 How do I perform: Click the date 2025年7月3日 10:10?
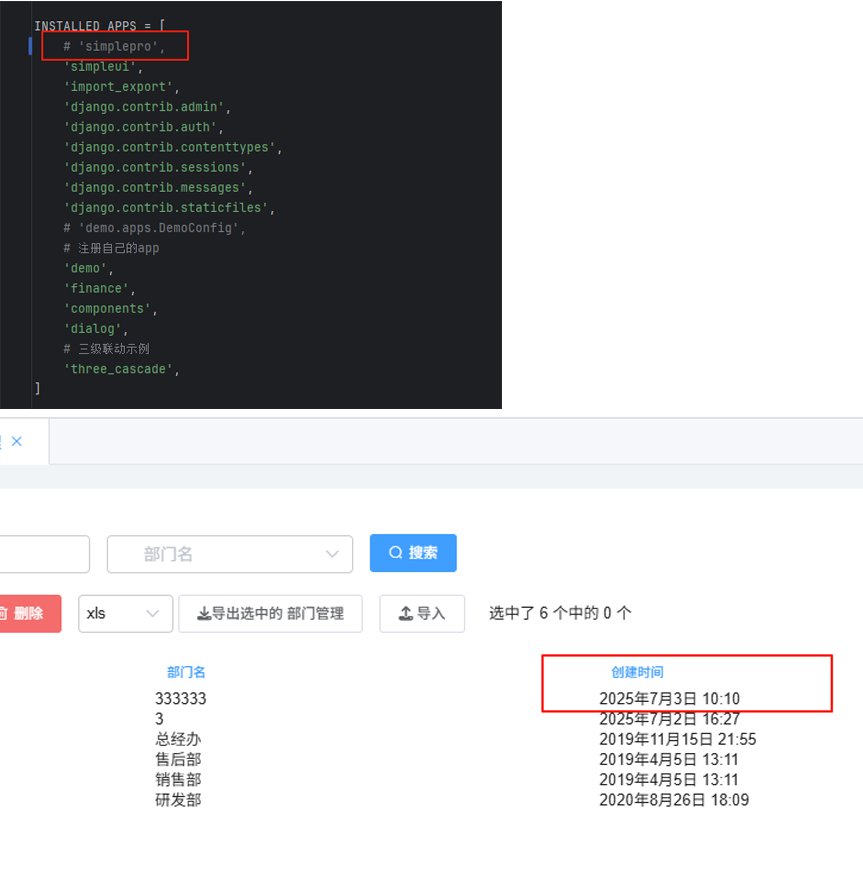(669, 698)
